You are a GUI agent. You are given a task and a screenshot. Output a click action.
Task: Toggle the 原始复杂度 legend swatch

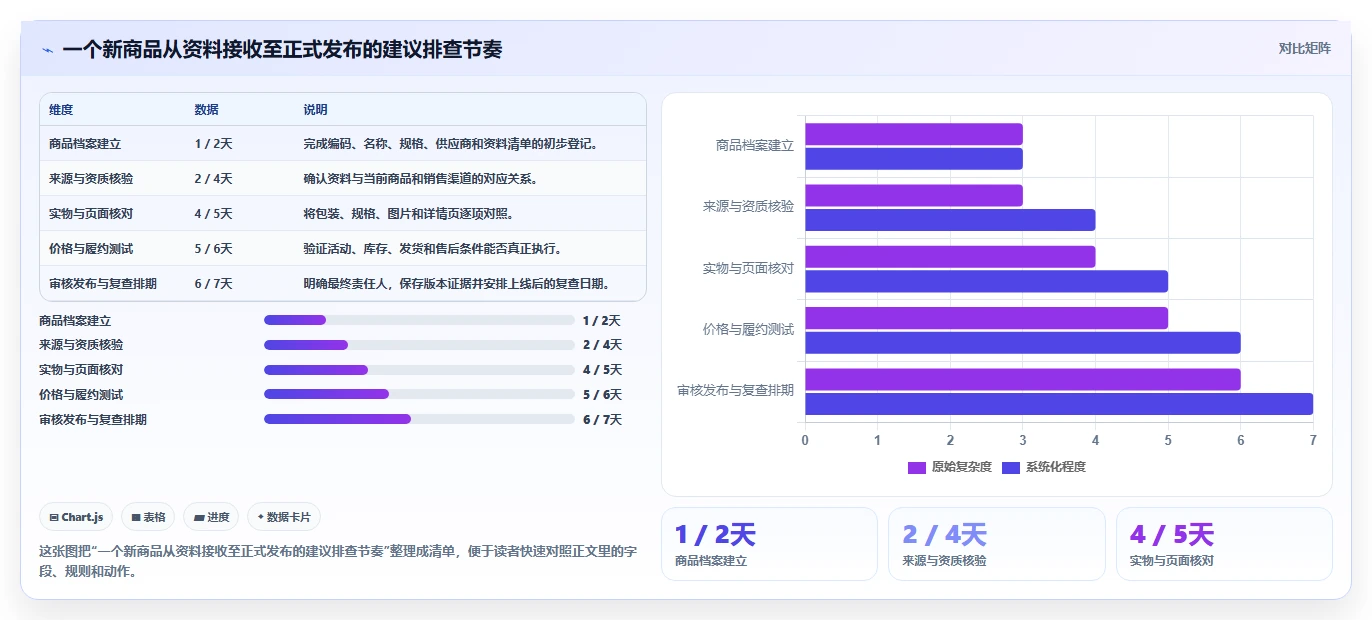[917, 467]
